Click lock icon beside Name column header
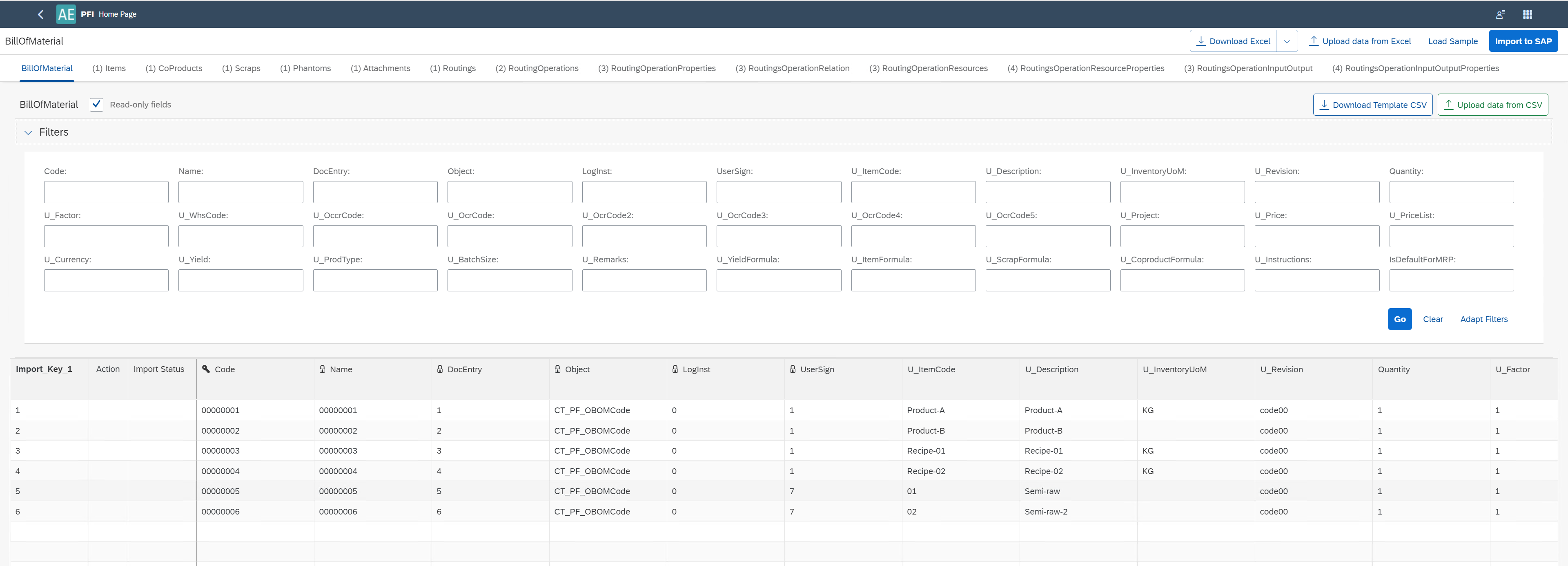The height and width of the screenshot is (566, 1568). (323, 369)
